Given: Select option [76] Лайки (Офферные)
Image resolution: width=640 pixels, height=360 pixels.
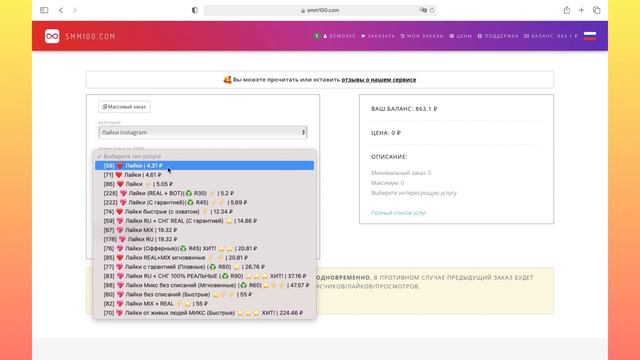Looking at the screenshot, I should pyautogui.click(x=204, y=248).
